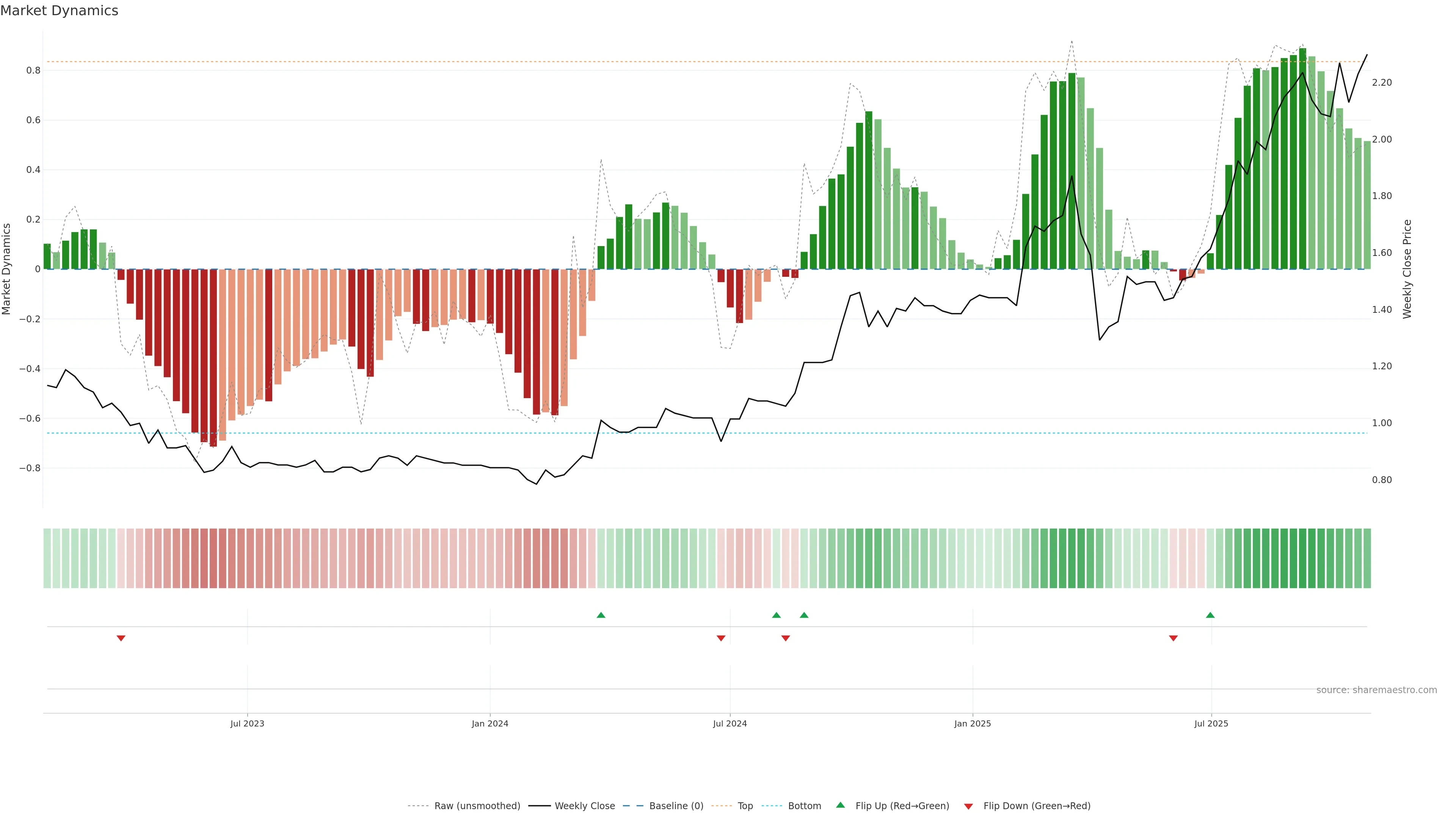Image resolution: width=1456 pixels, height=819 pixels.
Task: Click the last green flip-up triangle near Jul 2025
Action: pos(1210,615)
